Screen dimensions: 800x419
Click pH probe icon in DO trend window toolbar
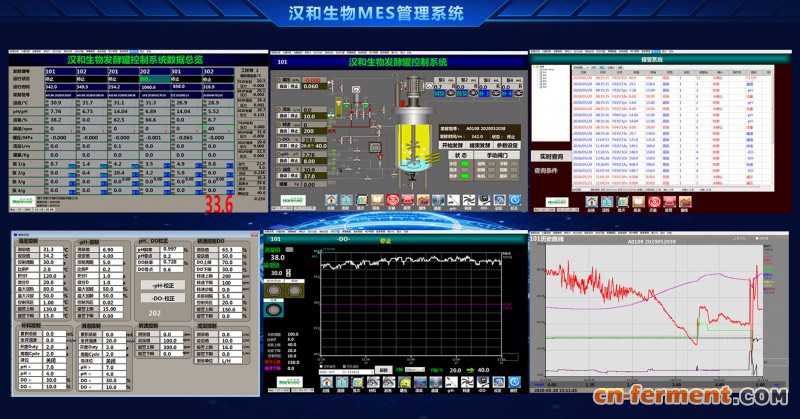pyautogui.click(x=451, y=382)
